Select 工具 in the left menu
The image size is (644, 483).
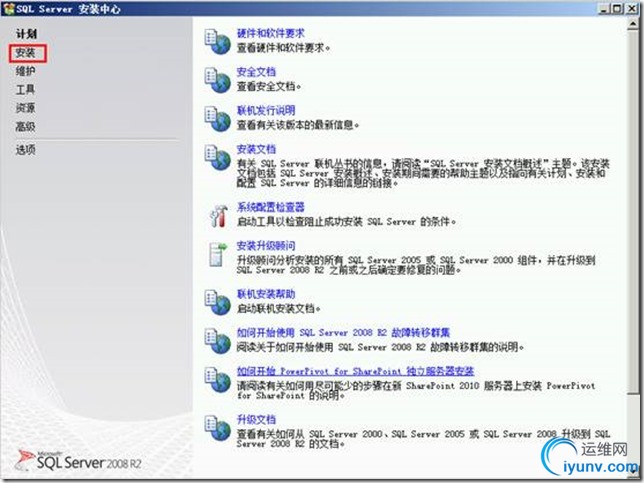pyautogui.click(x=25, y=90)
